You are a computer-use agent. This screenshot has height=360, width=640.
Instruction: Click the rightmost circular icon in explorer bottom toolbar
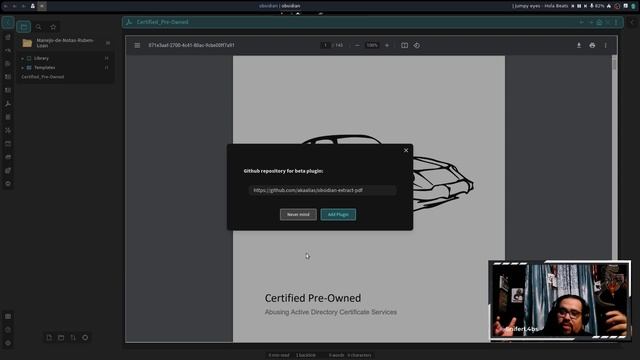click(85, 338)
